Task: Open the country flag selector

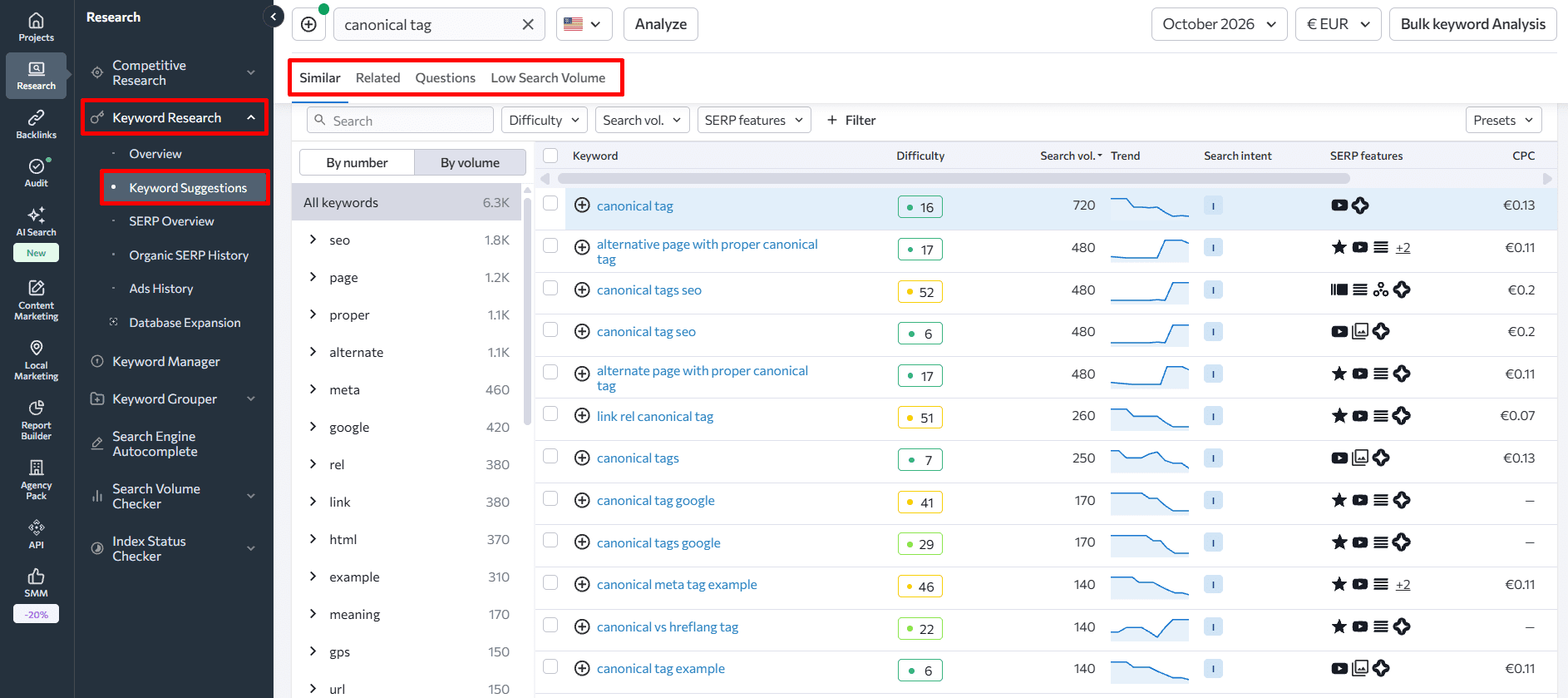Action: point(584,24)
